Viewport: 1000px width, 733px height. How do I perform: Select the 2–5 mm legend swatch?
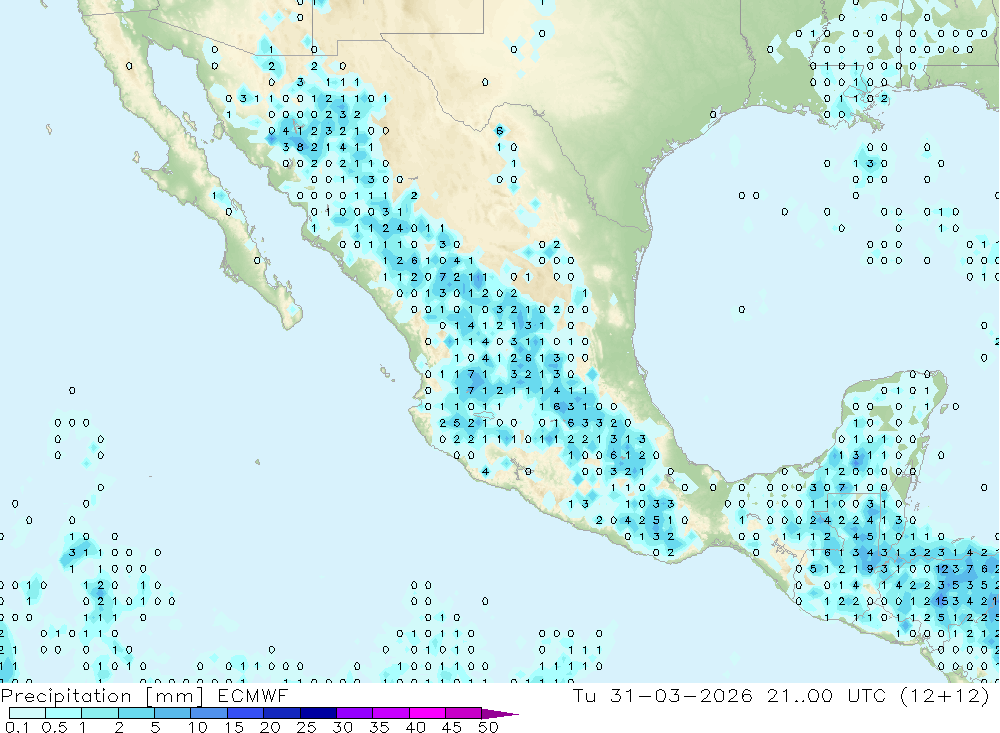point(136,713)
